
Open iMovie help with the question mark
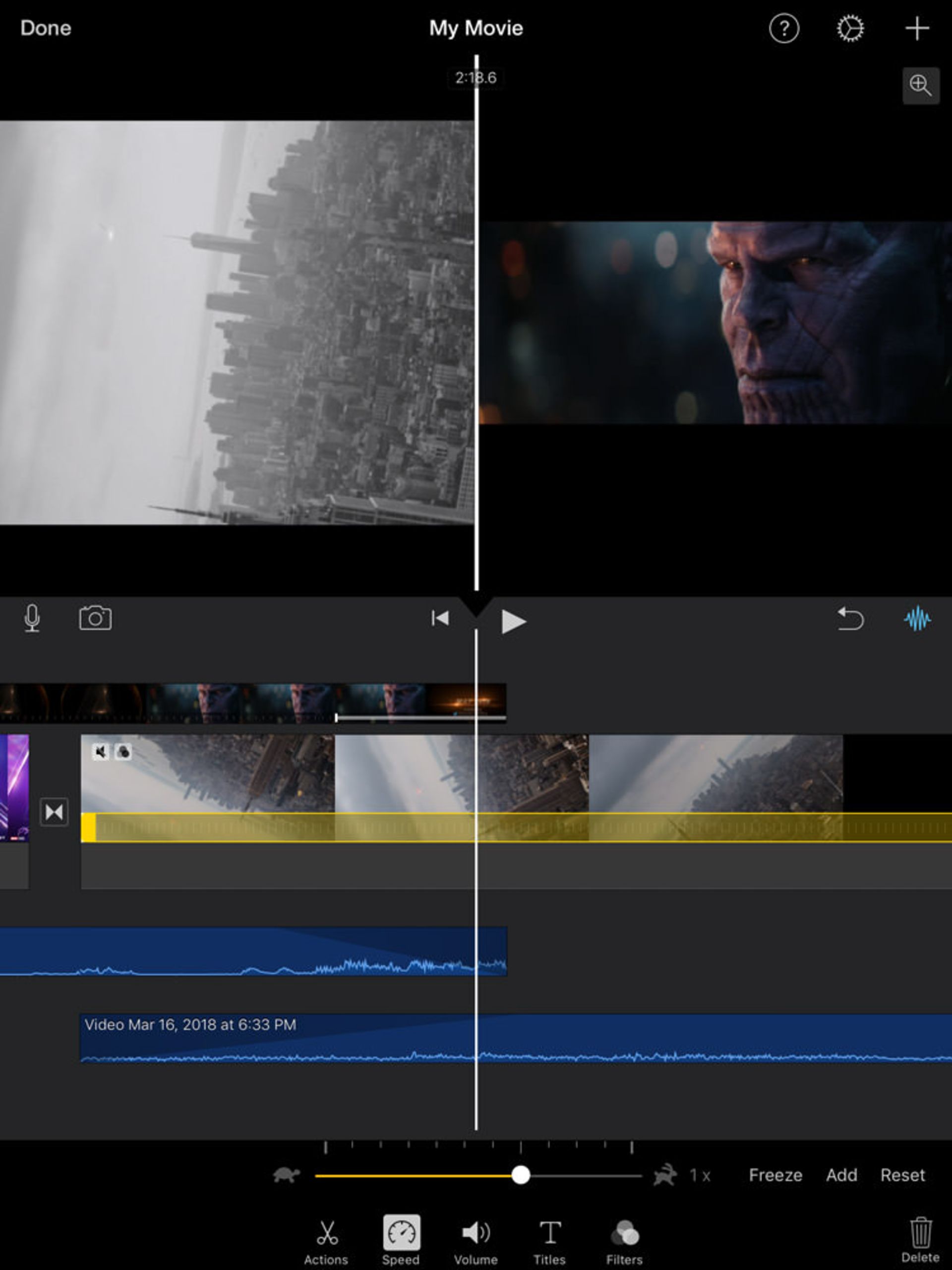784,28
